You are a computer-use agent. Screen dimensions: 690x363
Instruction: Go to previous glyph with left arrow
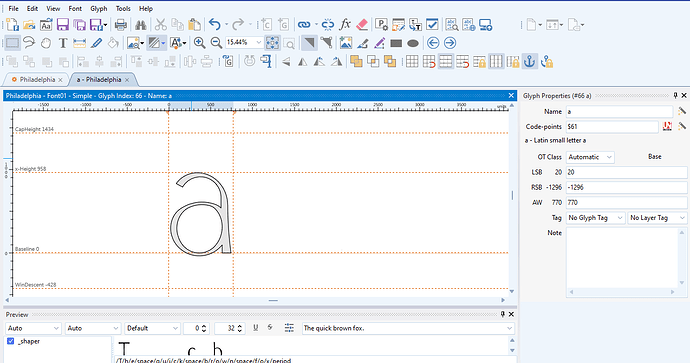tap(433, 43)
